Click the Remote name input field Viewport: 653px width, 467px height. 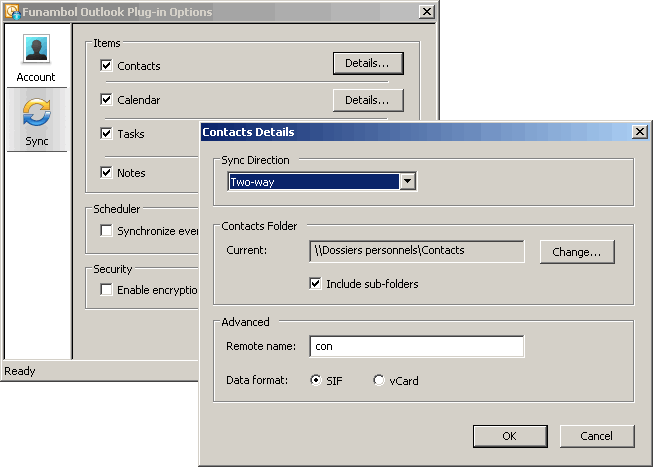point(417,346)
